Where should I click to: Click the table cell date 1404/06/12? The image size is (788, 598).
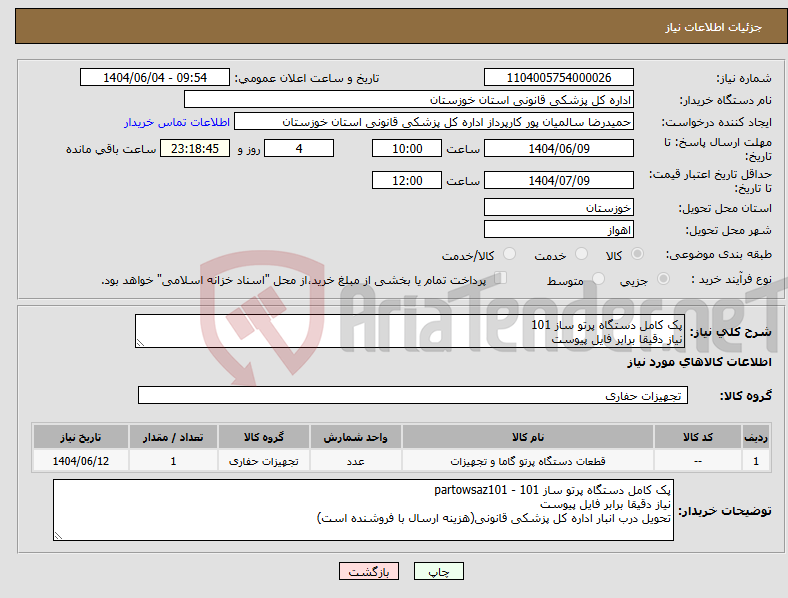tap(80, 461)
